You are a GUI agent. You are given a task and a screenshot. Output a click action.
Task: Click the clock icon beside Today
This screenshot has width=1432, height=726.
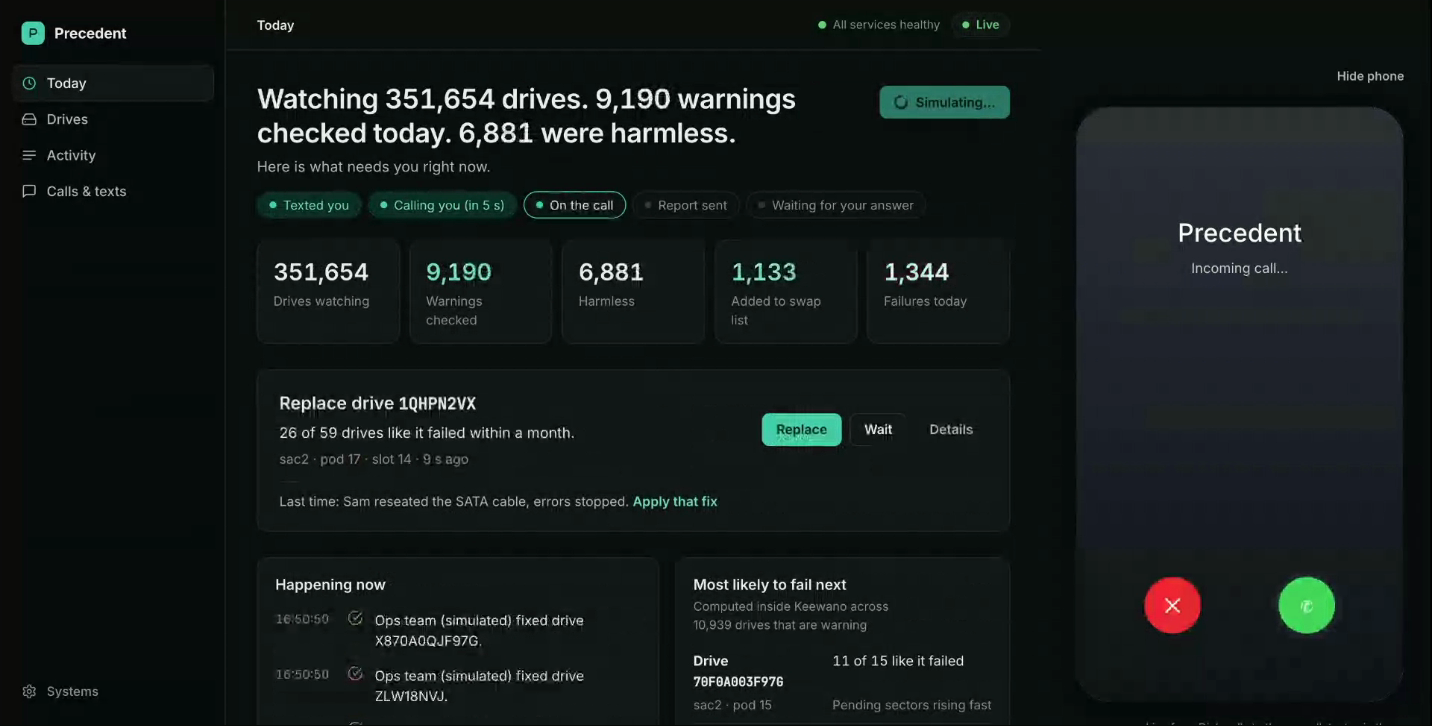[x=29, y=83]
